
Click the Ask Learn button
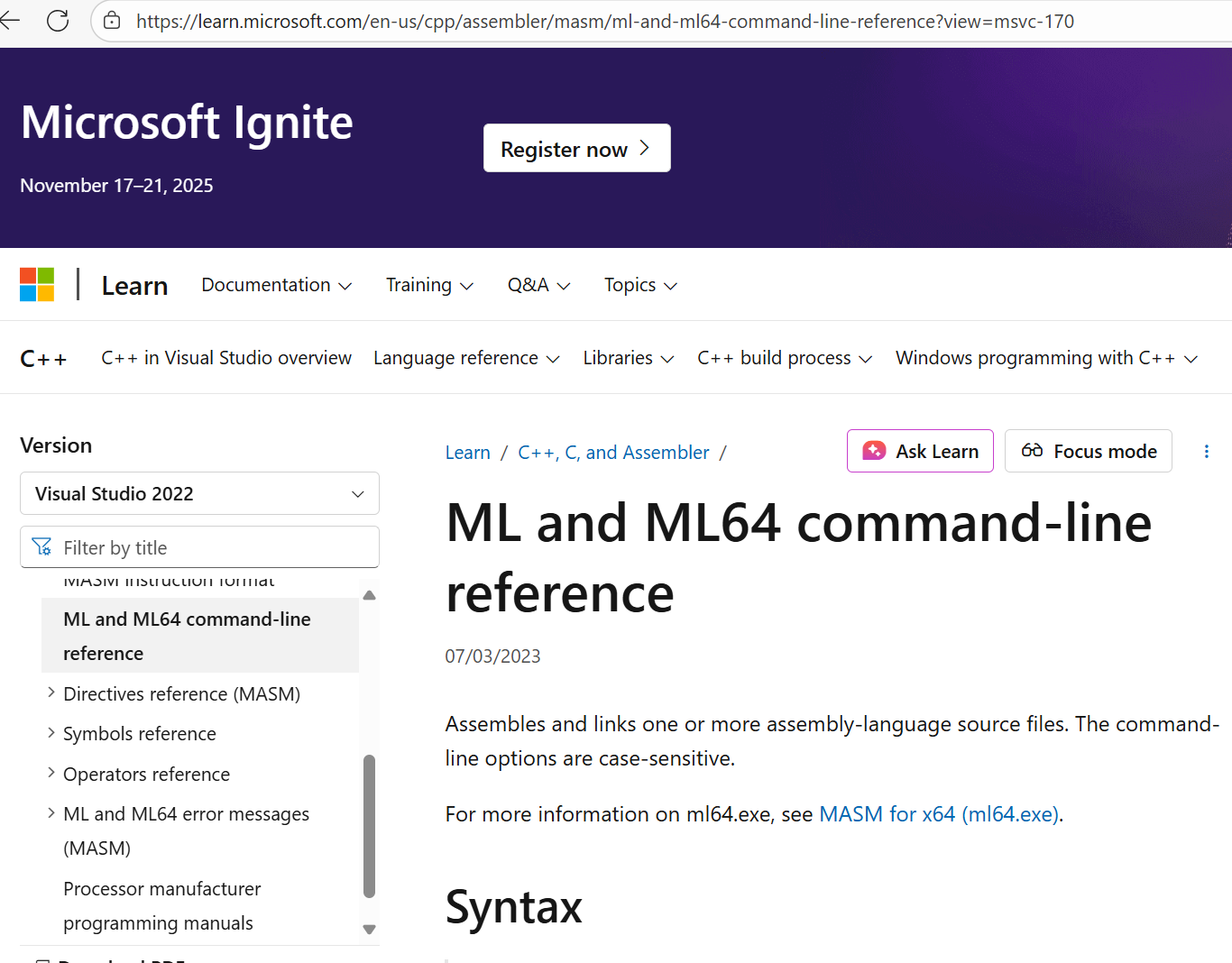pyautogui.click(x=920, y=451)
